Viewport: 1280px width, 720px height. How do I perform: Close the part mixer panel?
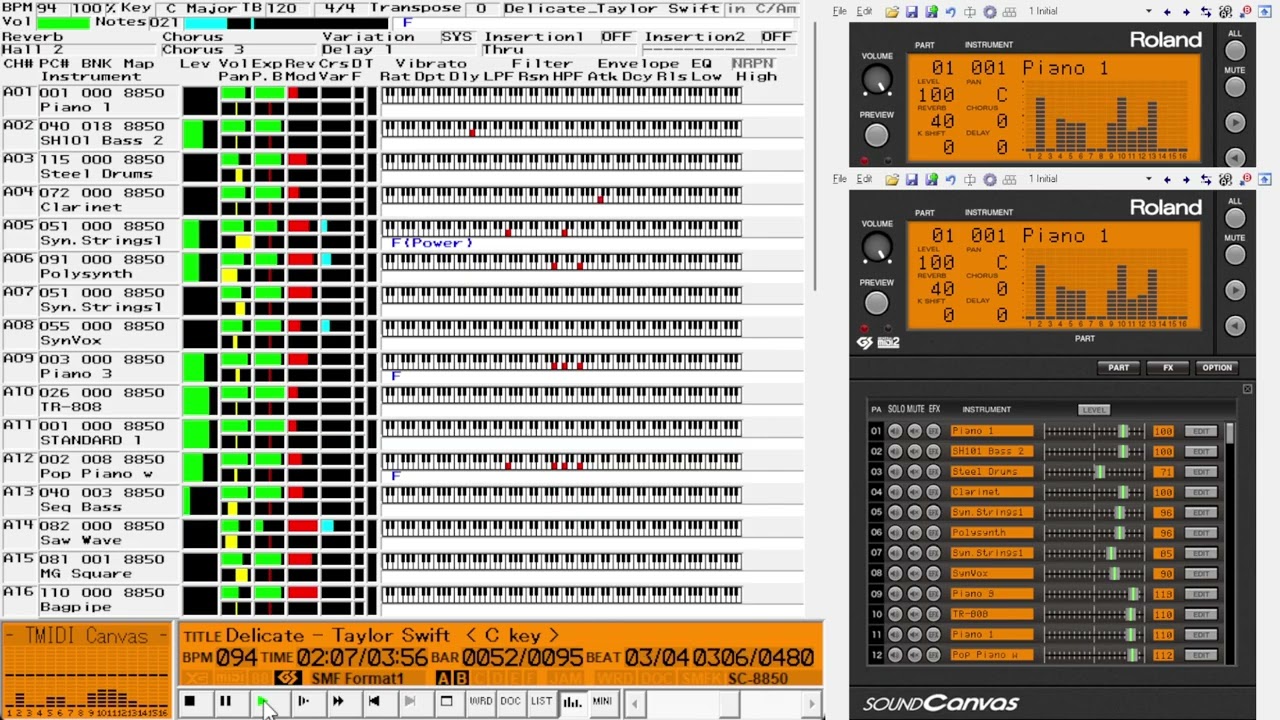pyautogui.click(x=1247, y=389)
